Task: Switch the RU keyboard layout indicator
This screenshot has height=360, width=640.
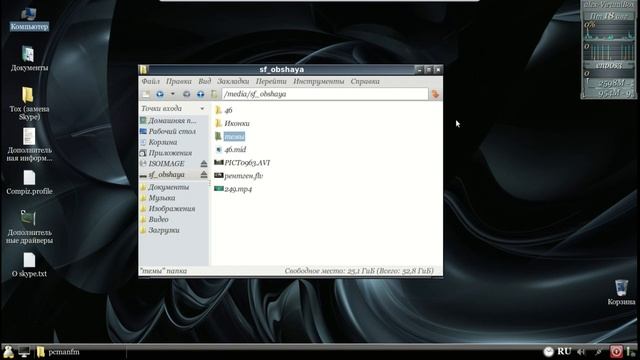Action: click(564, 351)
